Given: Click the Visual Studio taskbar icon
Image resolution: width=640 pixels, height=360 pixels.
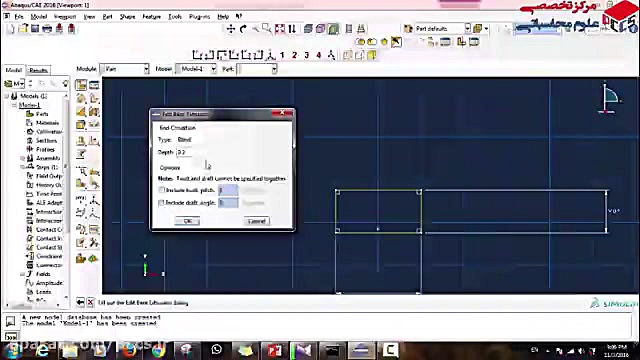Looking at the screenshot, I should pos(303,350).
